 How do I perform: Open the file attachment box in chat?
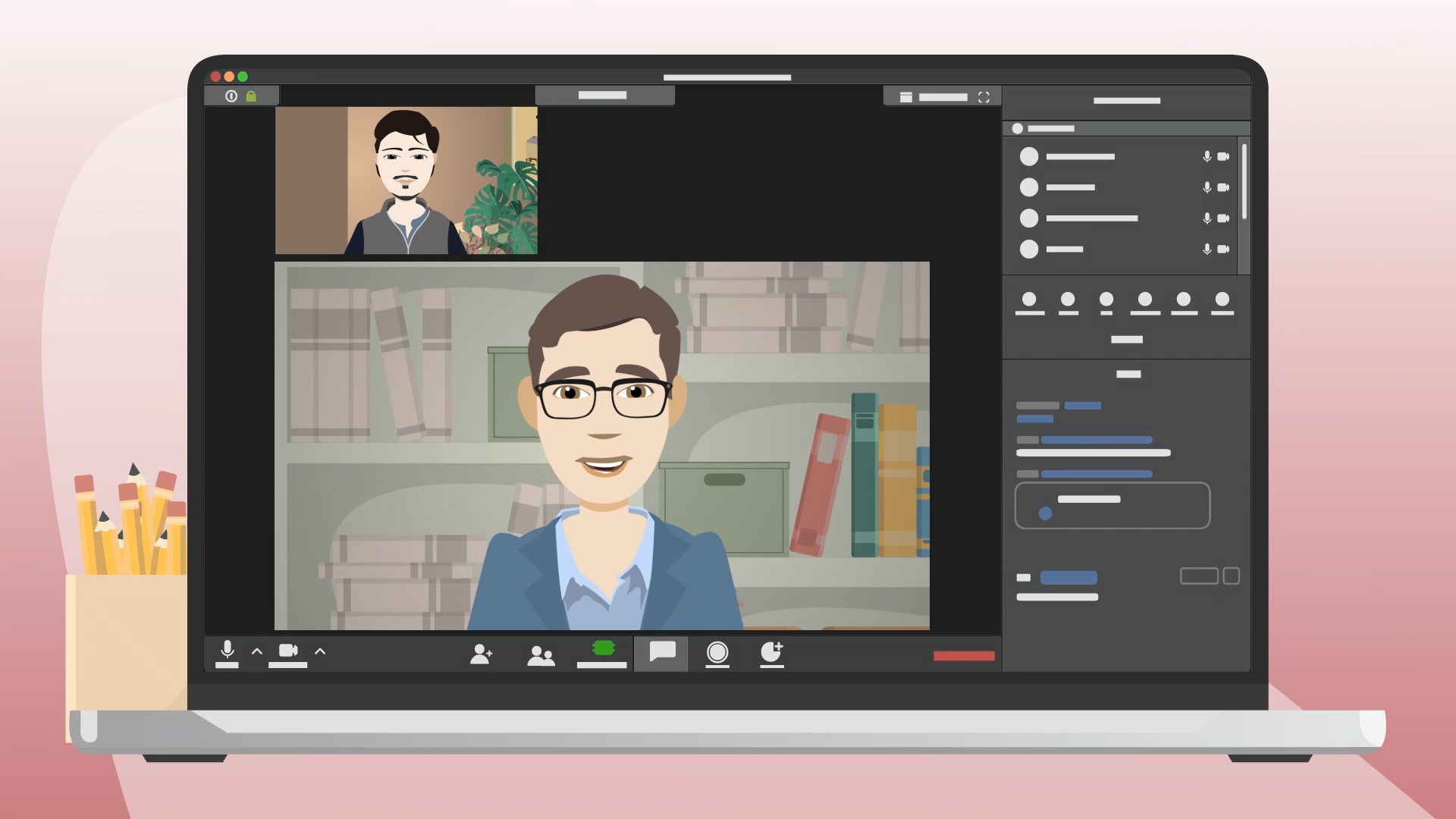tap(1112, 505)
